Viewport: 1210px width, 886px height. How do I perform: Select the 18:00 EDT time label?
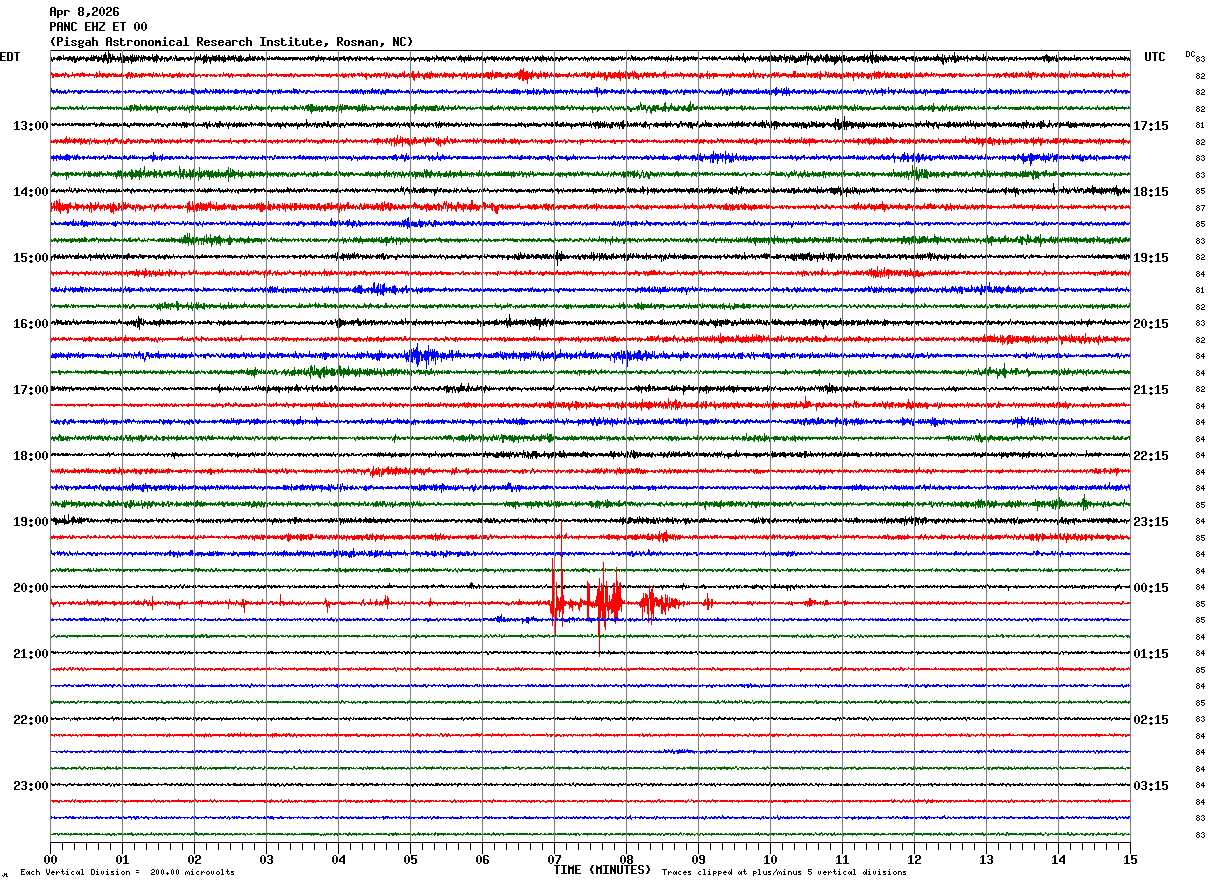pos(31,456)
